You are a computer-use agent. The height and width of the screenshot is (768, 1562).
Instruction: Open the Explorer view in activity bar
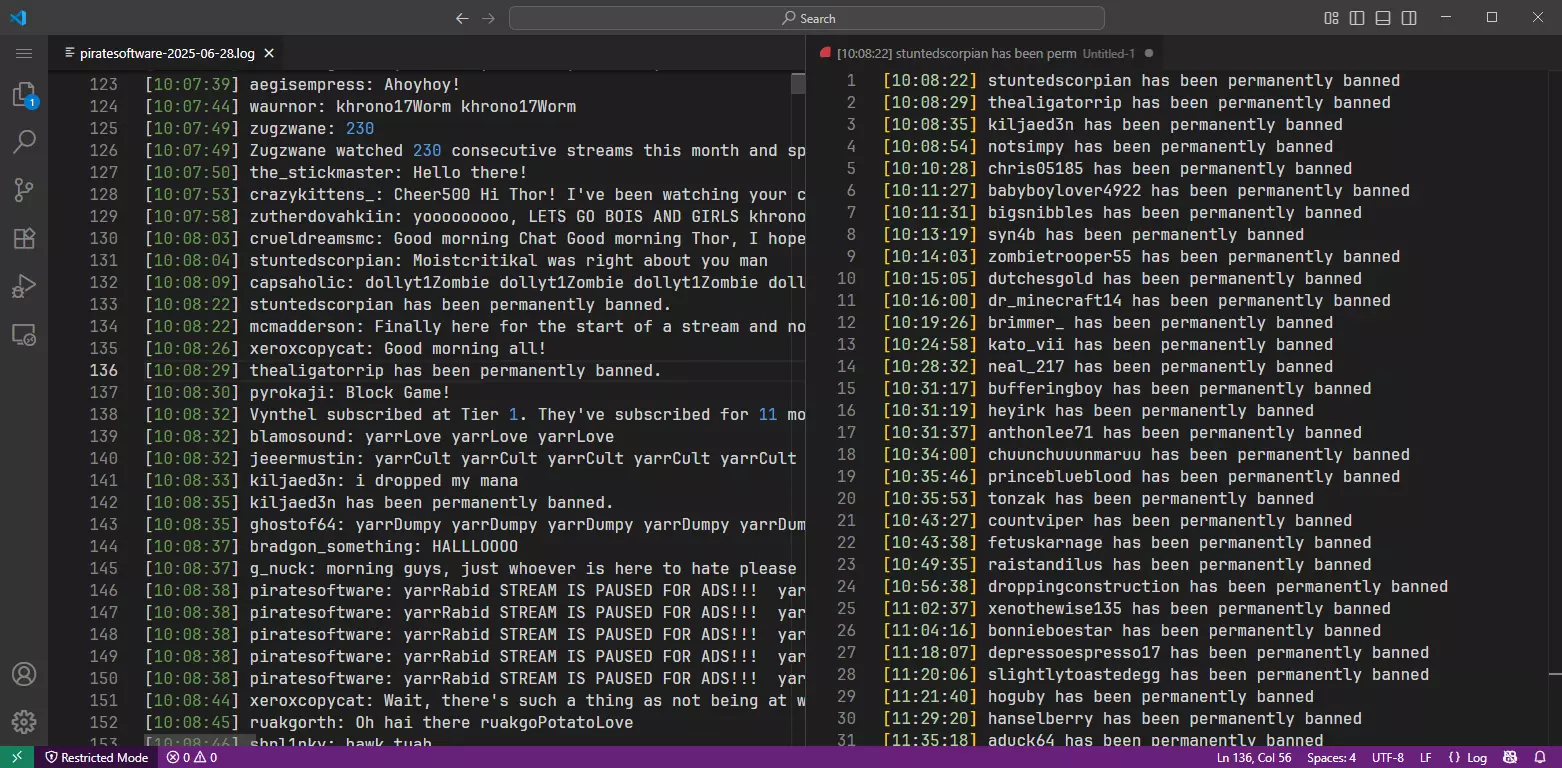coord(24,95)
